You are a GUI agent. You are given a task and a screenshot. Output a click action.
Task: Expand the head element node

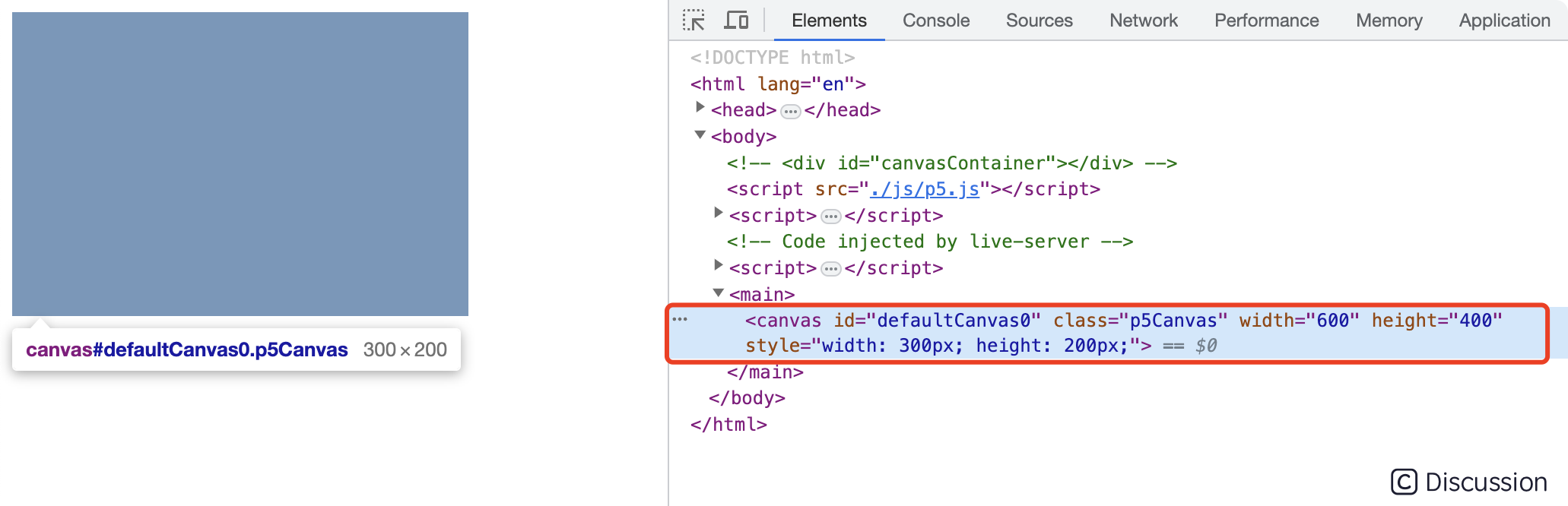pyautogui.click(x=700, y=108)
